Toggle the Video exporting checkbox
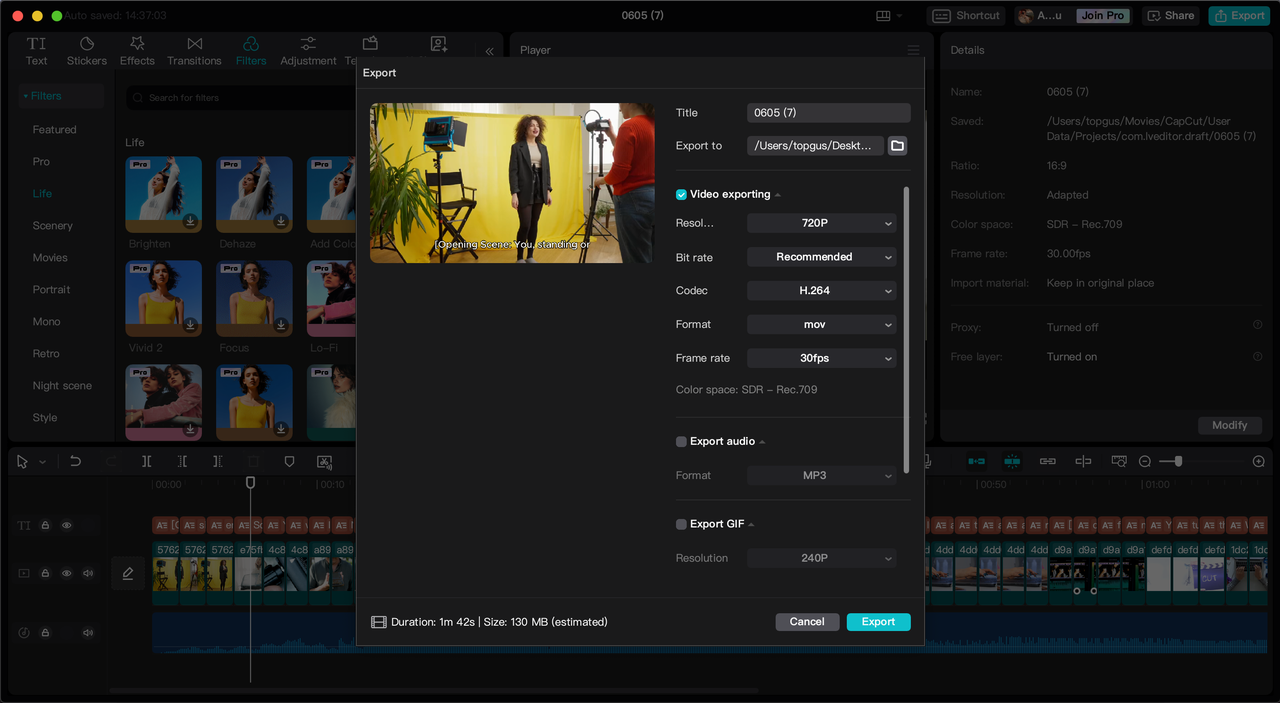The width and height of the screenshot is (1280, 703). tap(681, 194)
